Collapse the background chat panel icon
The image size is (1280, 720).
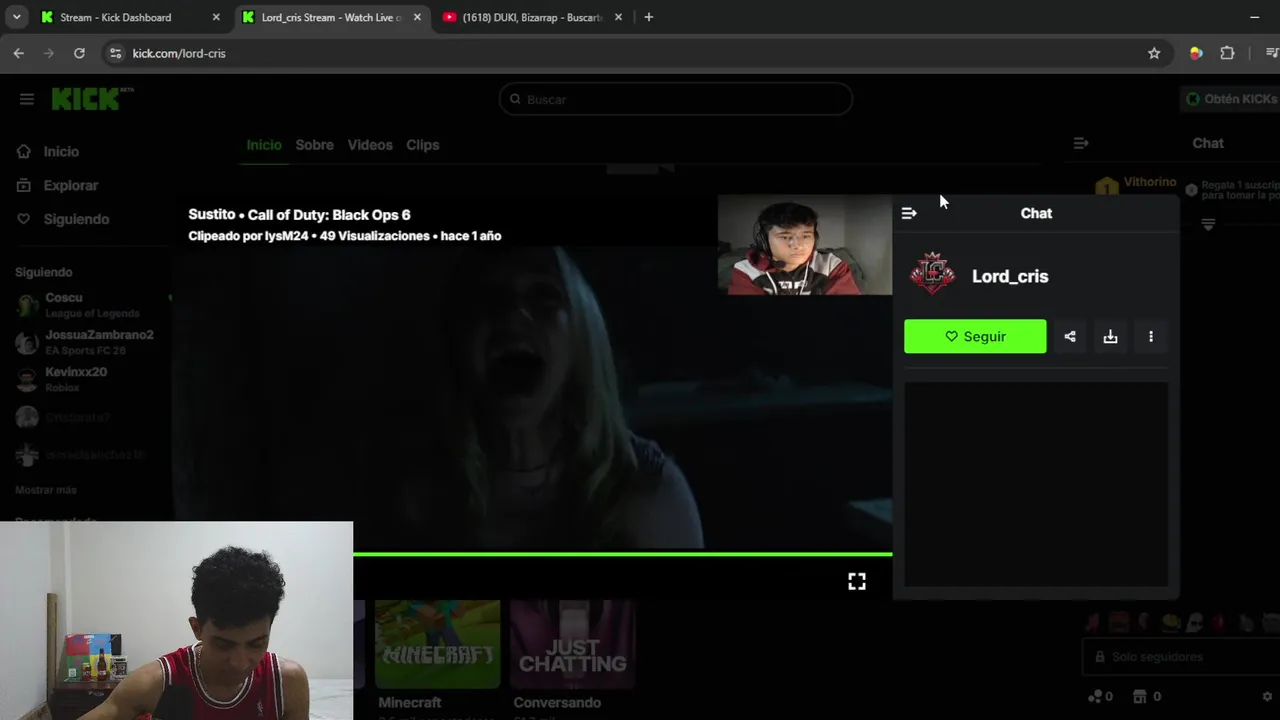(1081, 143)
